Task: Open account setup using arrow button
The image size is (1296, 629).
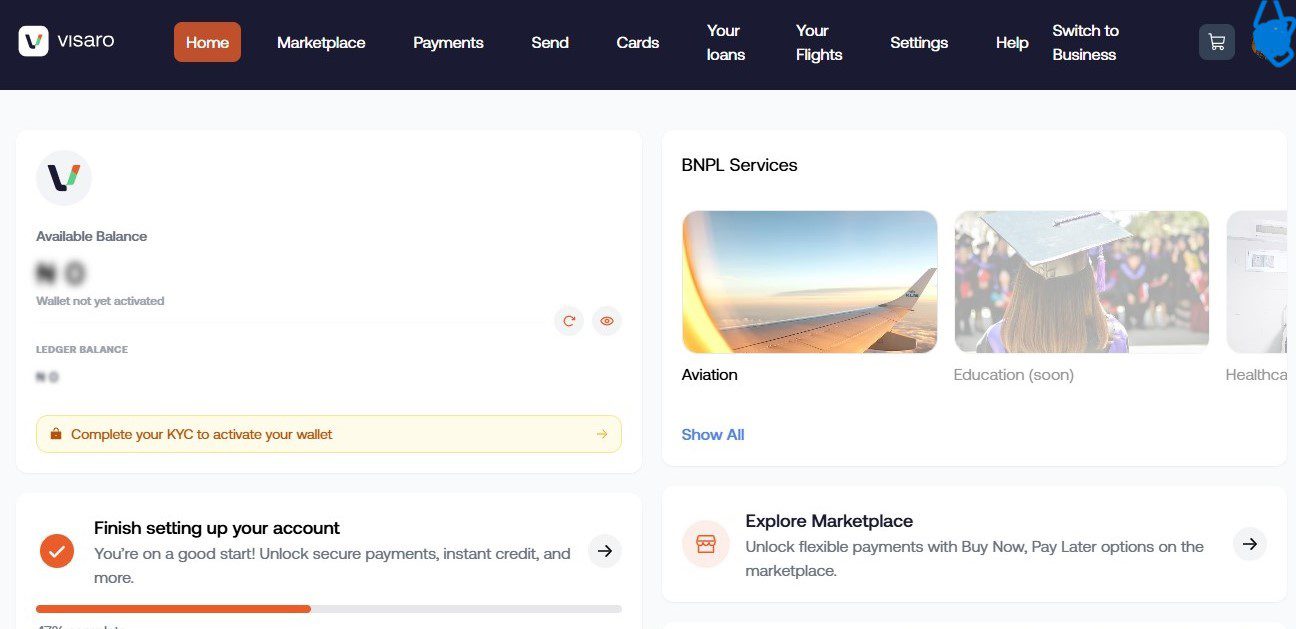Action: pos(604,550)
